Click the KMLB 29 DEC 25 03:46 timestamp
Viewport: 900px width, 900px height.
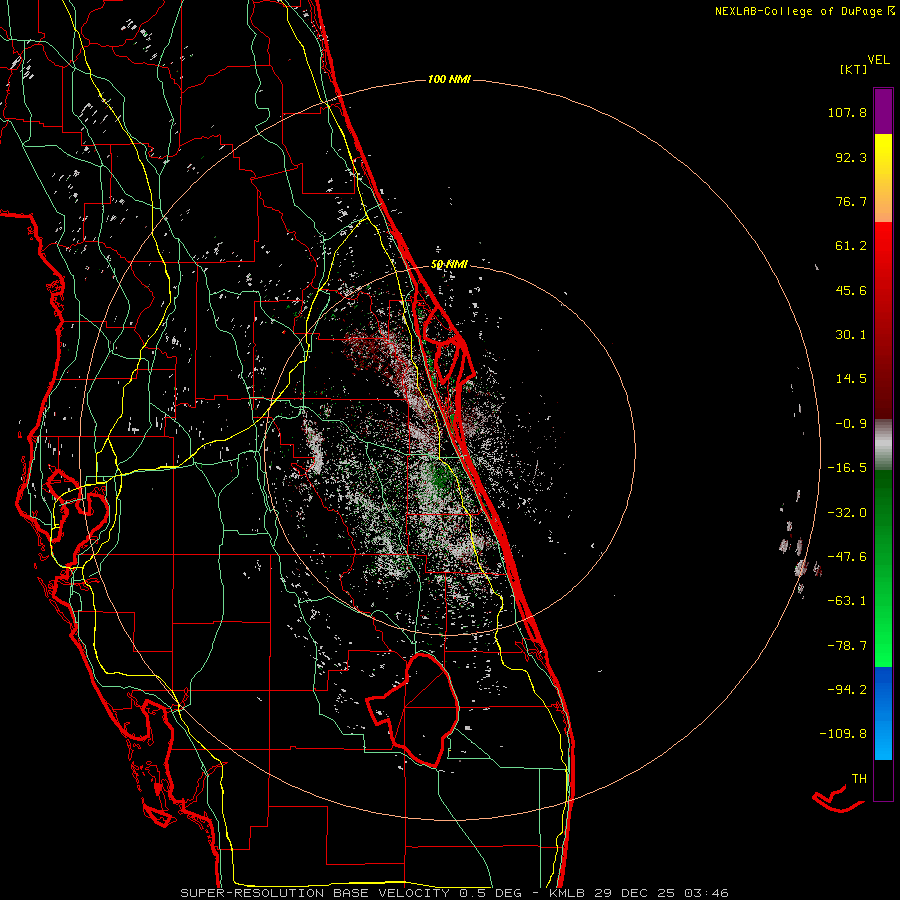638,893
